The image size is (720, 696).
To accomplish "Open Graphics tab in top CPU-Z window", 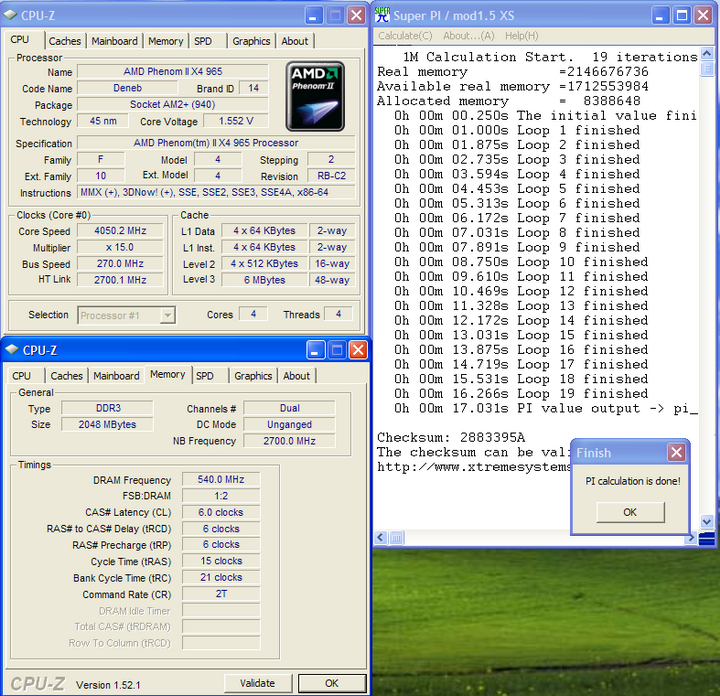I will (x=251, y=41).
